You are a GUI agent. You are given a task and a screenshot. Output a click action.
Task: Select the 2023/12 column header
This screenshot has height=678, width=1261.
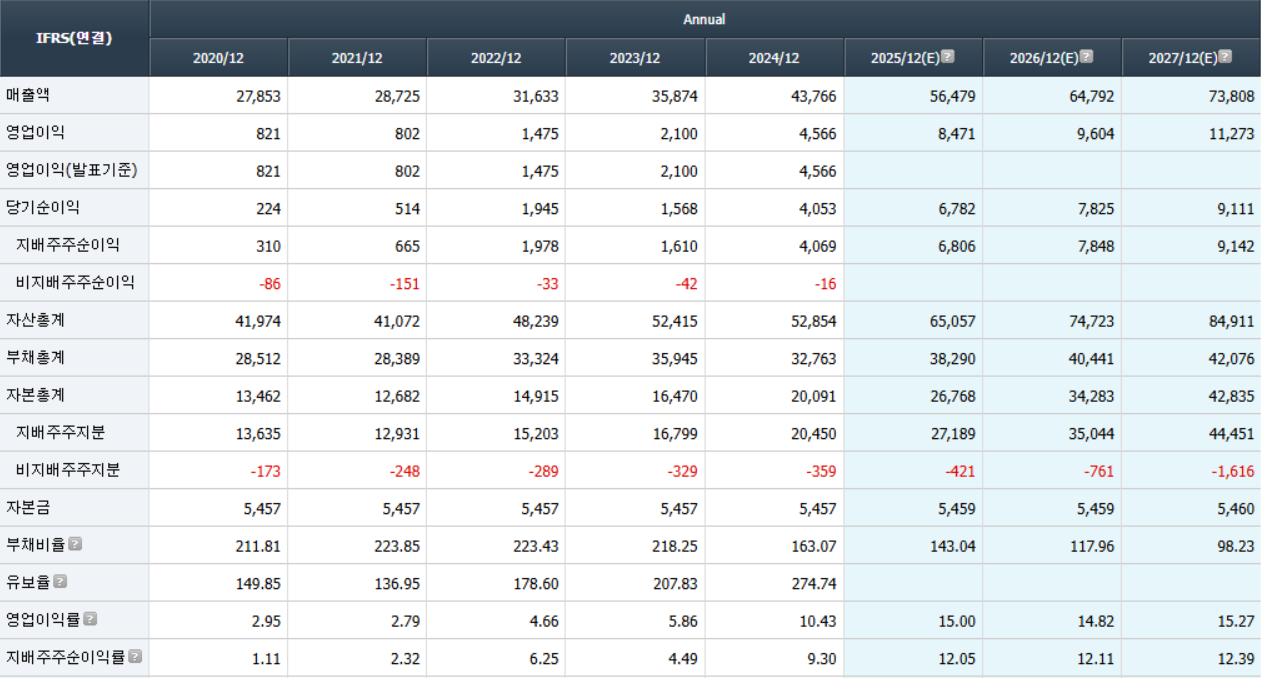coord(635,58)
